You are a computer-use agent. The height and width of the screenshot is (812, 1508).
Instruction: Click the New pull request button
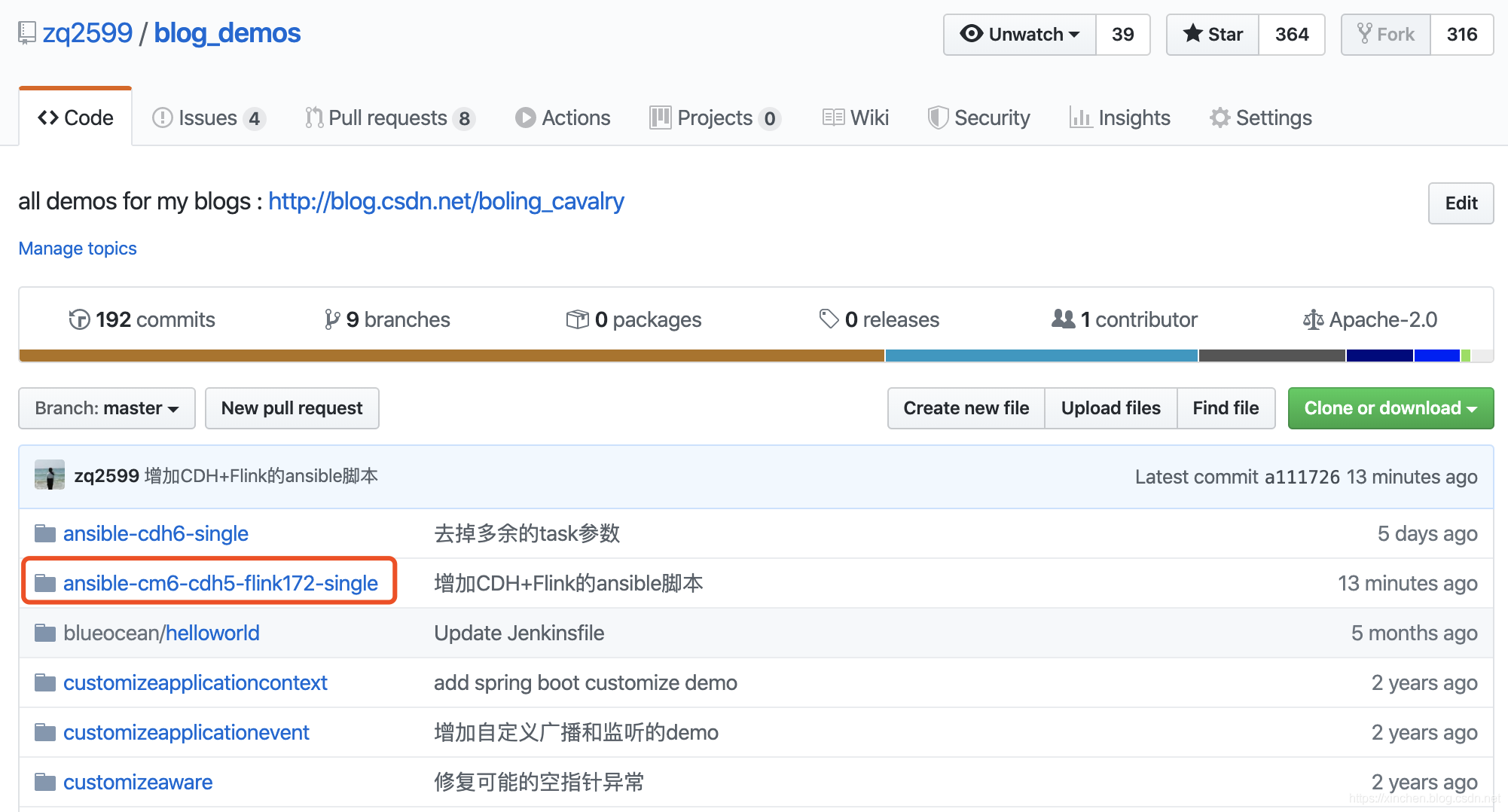(292, 408)
